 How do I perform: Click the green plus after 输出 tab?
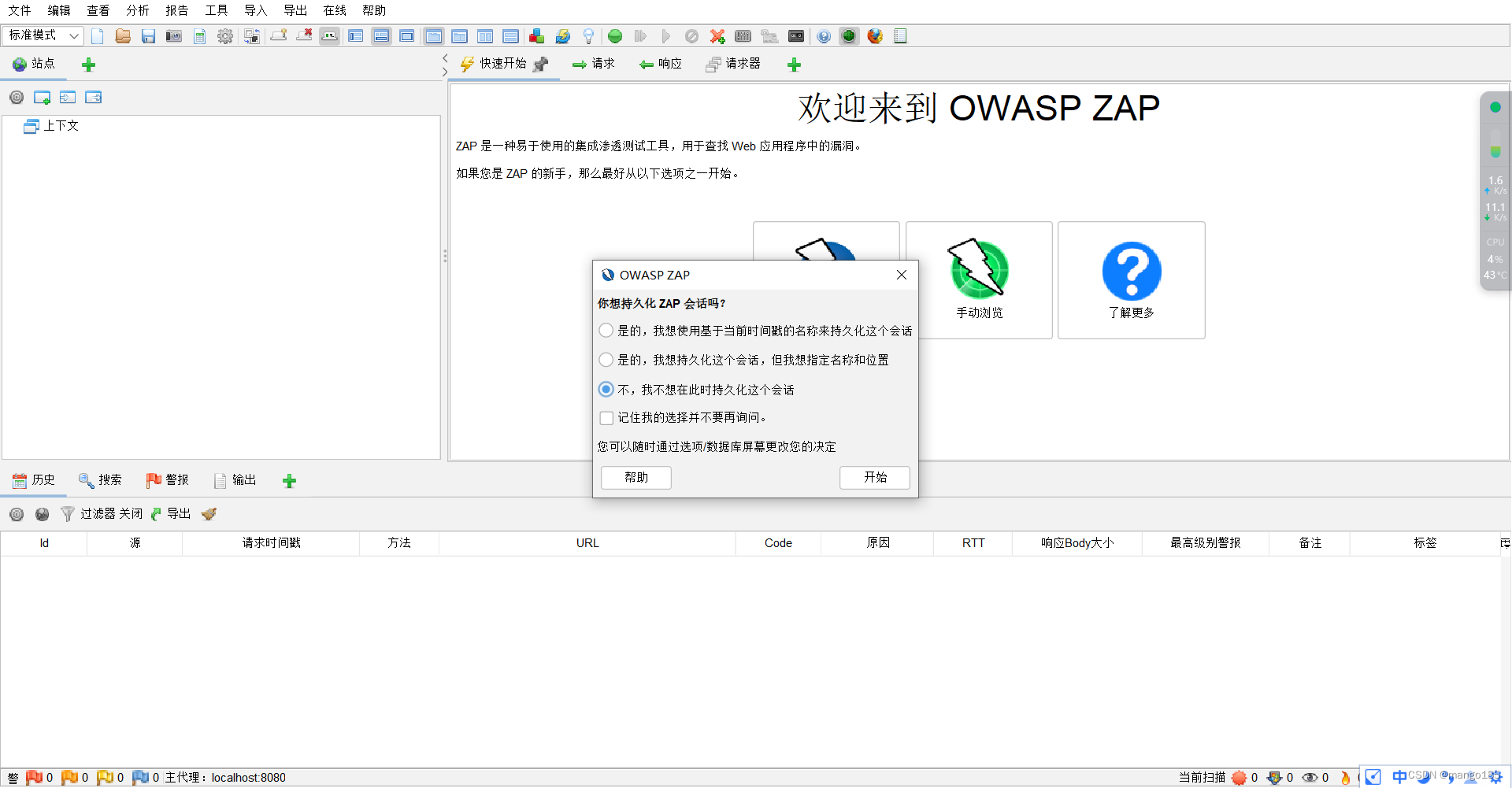pos(289,481)
